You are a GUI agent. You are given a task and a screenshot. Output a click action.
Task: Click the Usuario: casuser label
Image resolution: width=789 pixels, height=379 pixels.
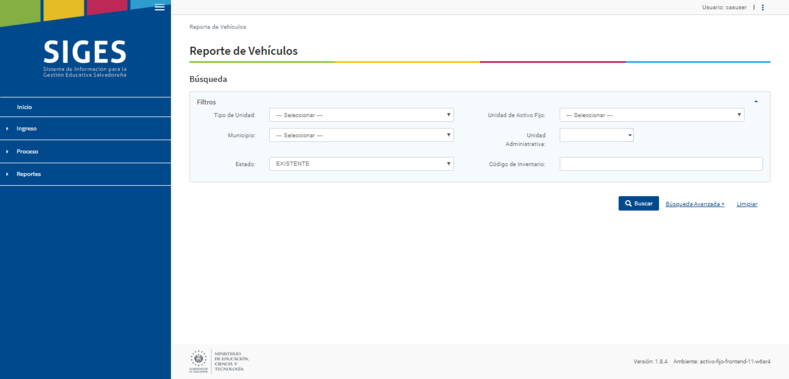(725, 8)
